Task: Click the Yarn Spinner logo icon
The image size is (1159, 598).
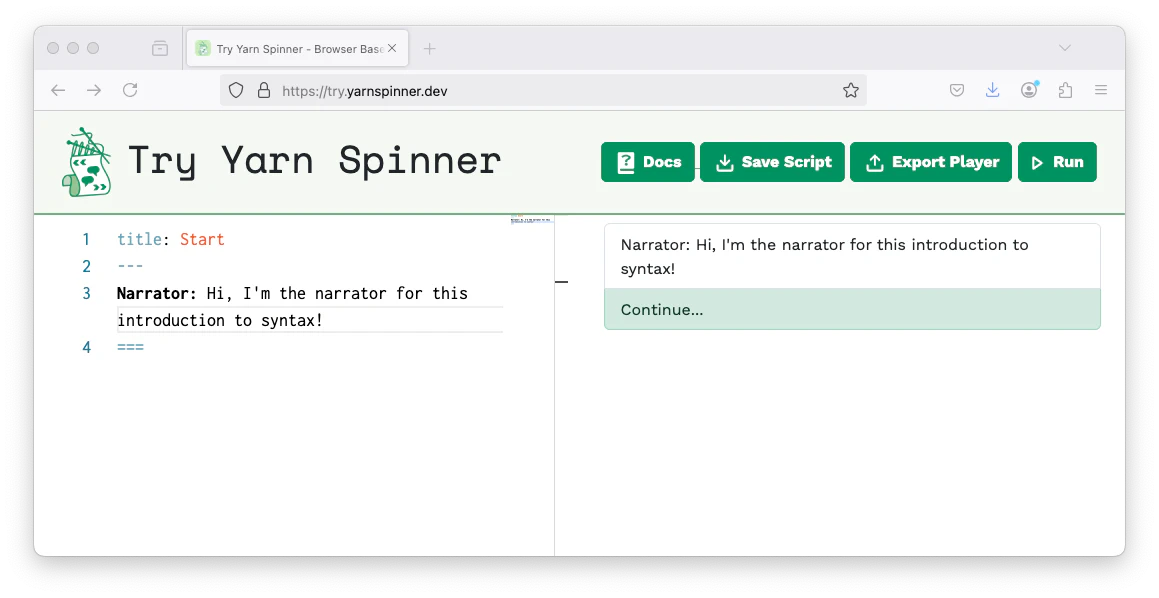Action: click(85, 162)
